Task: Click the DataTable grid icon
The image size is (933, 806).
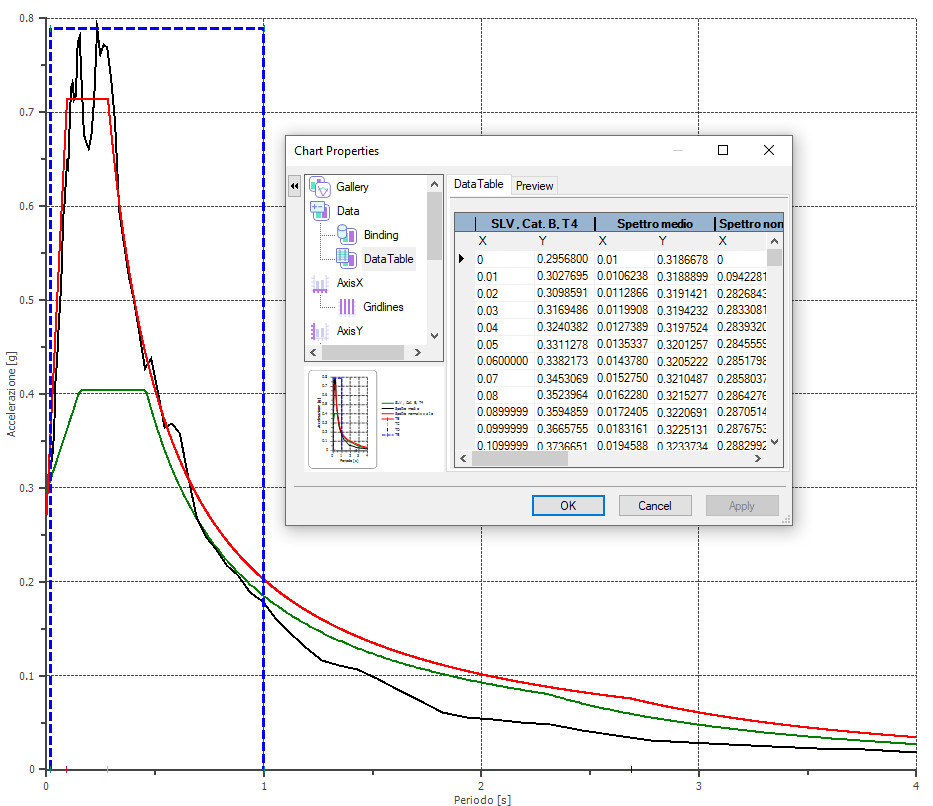Action: pyautogui.click(x=347, y=258)
